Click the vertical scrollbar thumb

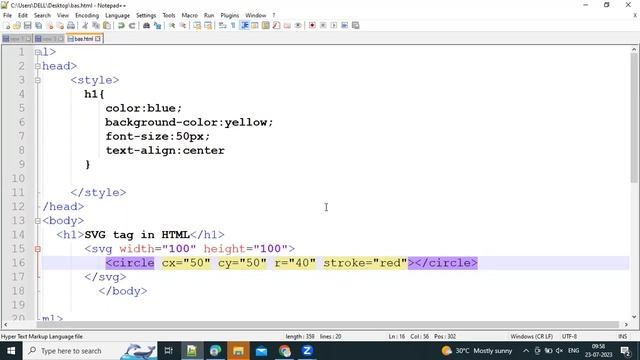coord(634,118)
